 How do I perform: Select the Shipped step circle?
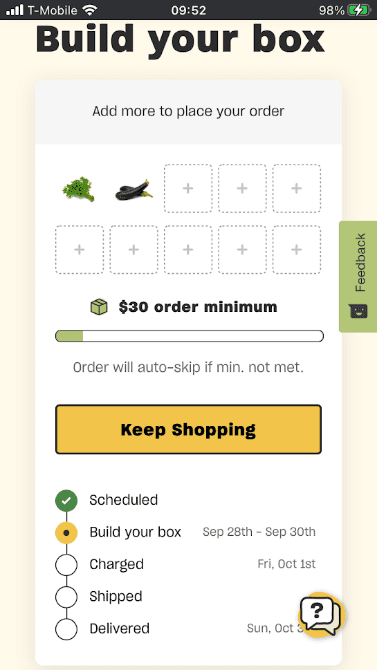66,597
